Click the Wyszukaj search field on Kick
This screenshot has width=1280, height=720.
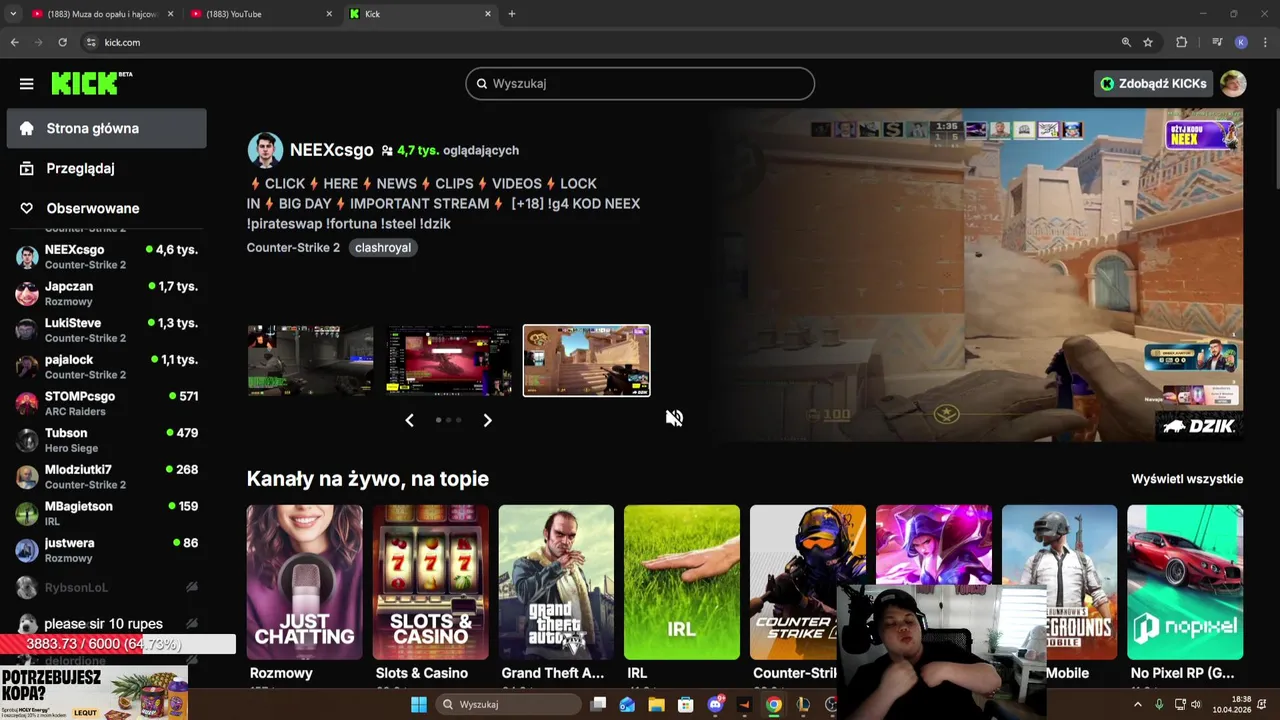click(640, 84)
